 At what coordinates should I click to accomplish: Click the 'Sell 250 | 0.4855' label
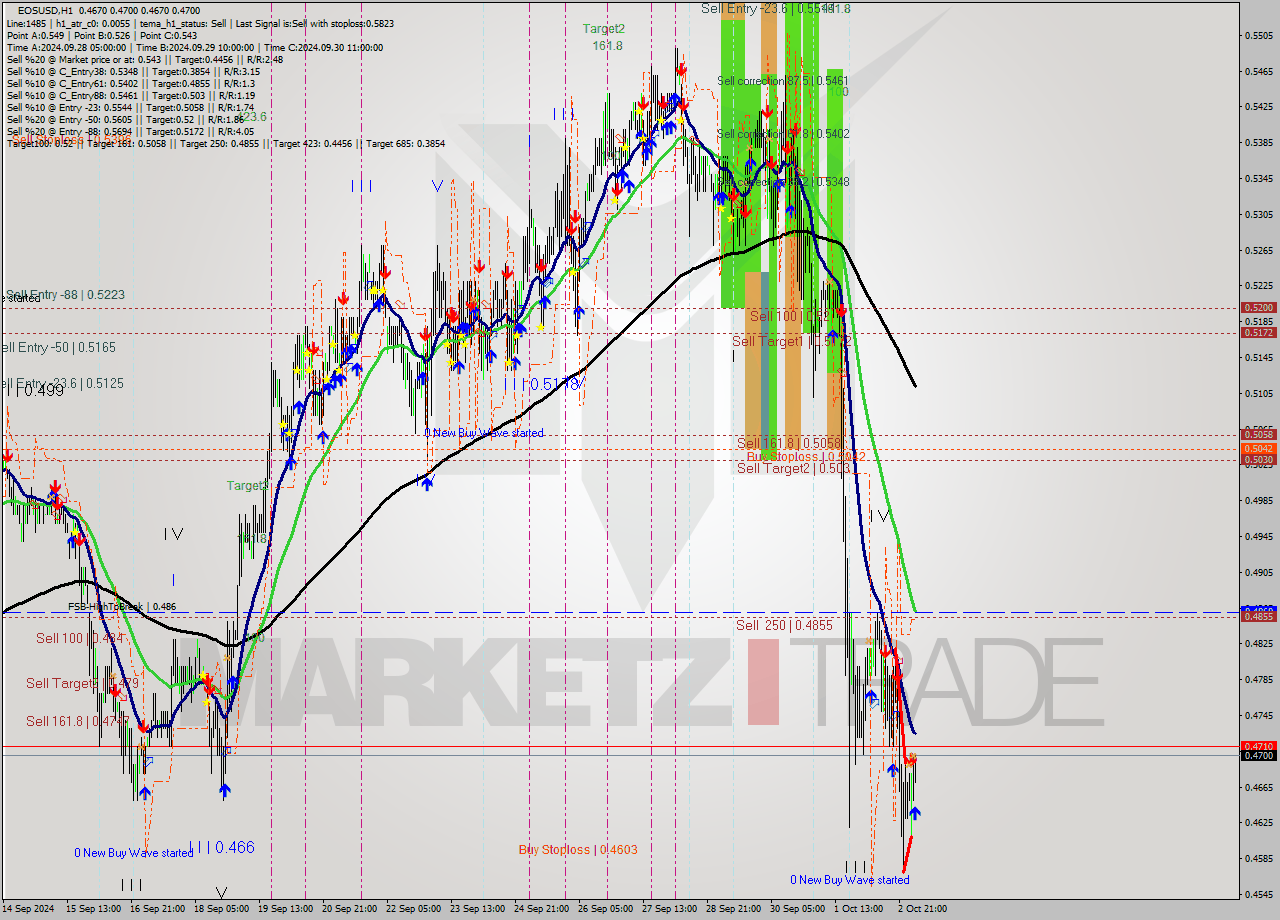784,625
